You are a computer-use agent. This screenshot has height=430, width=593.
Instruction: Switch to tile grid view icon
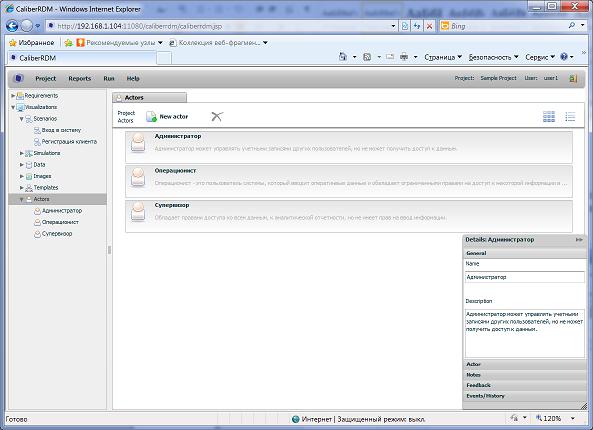click(x=549, y=116)
